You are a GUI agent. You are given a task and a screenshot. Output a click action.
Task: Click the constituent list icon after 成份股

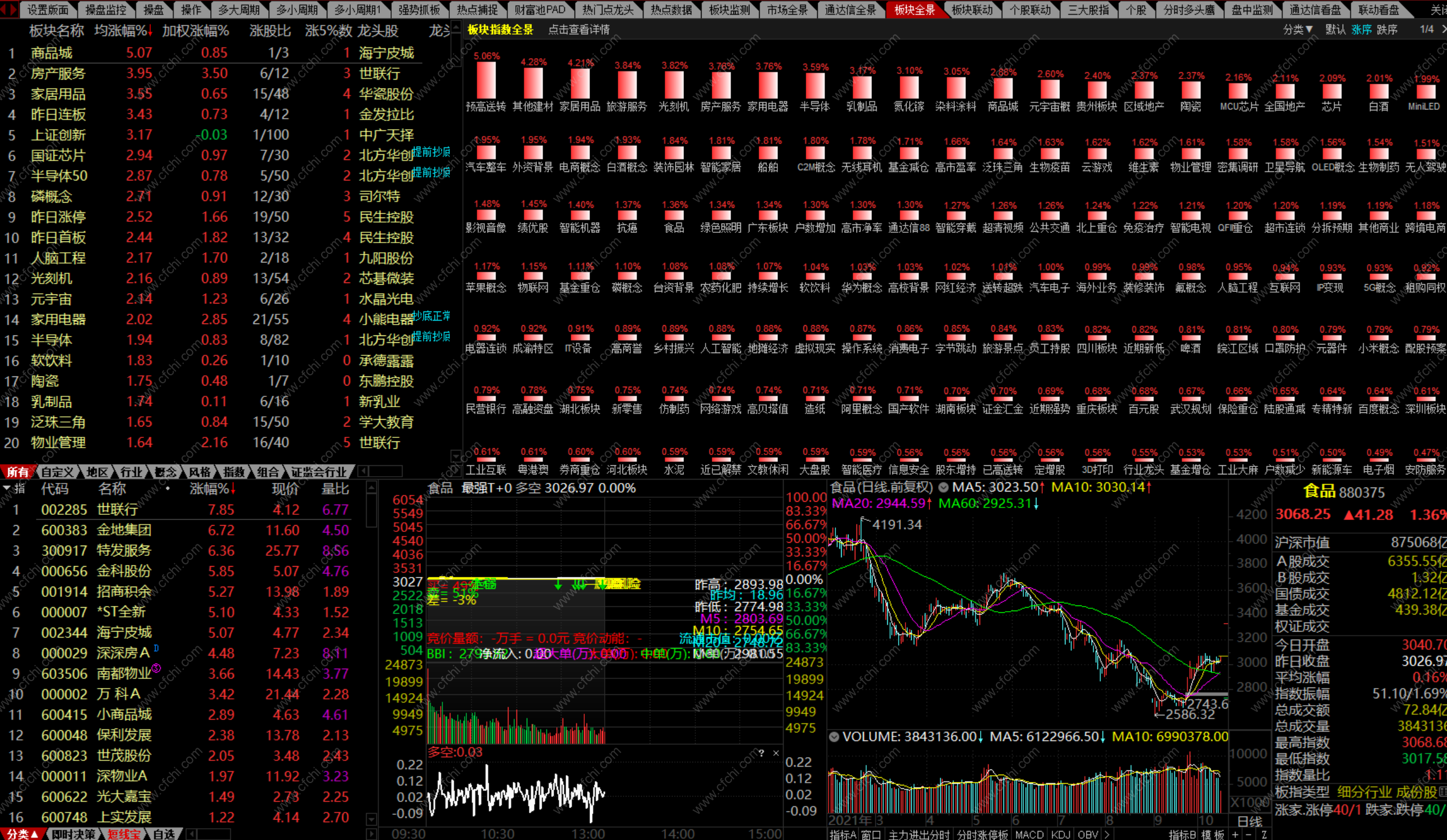coord(1444,792)
